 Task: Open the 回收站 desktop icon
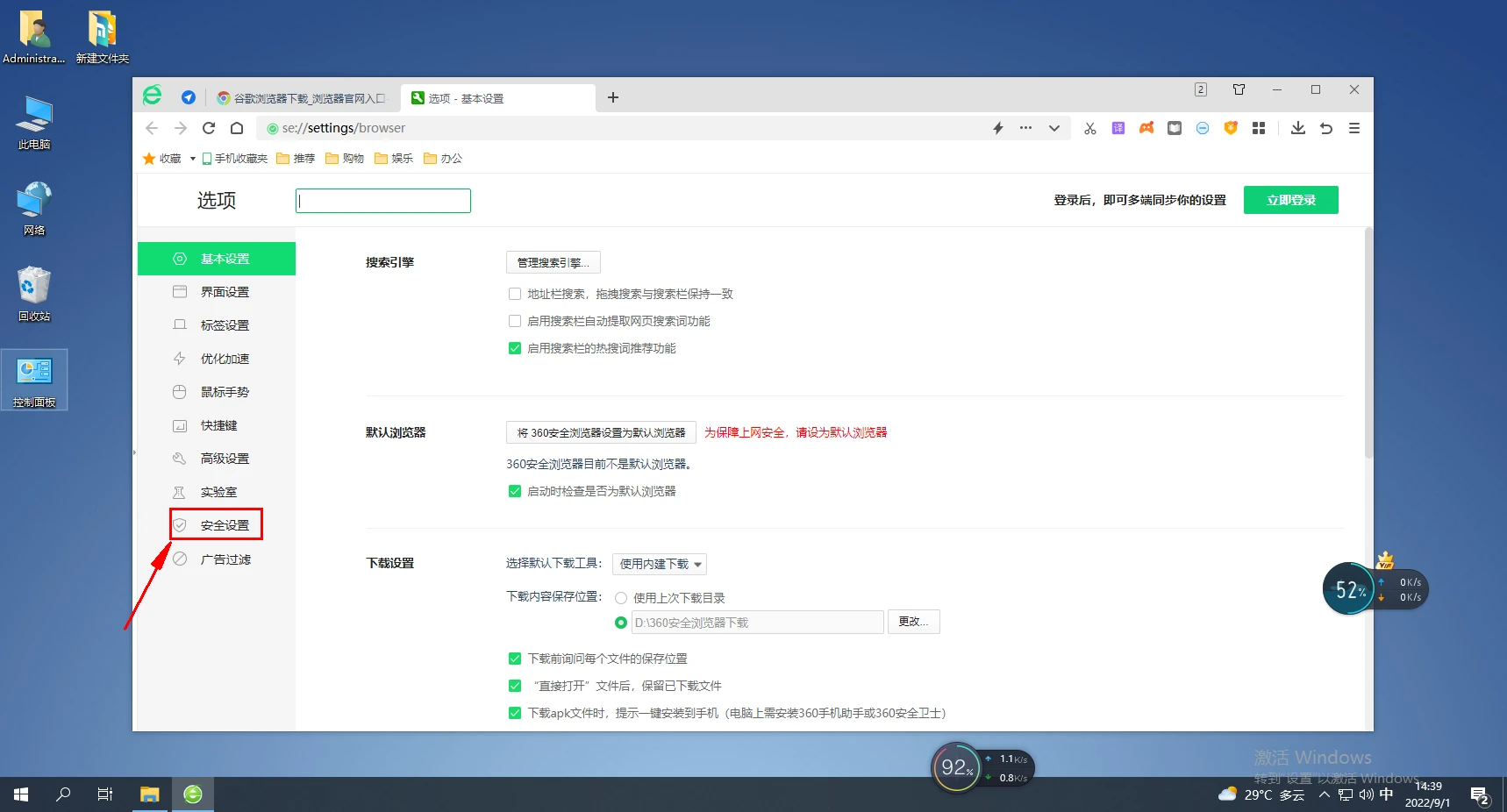(34, 295)
